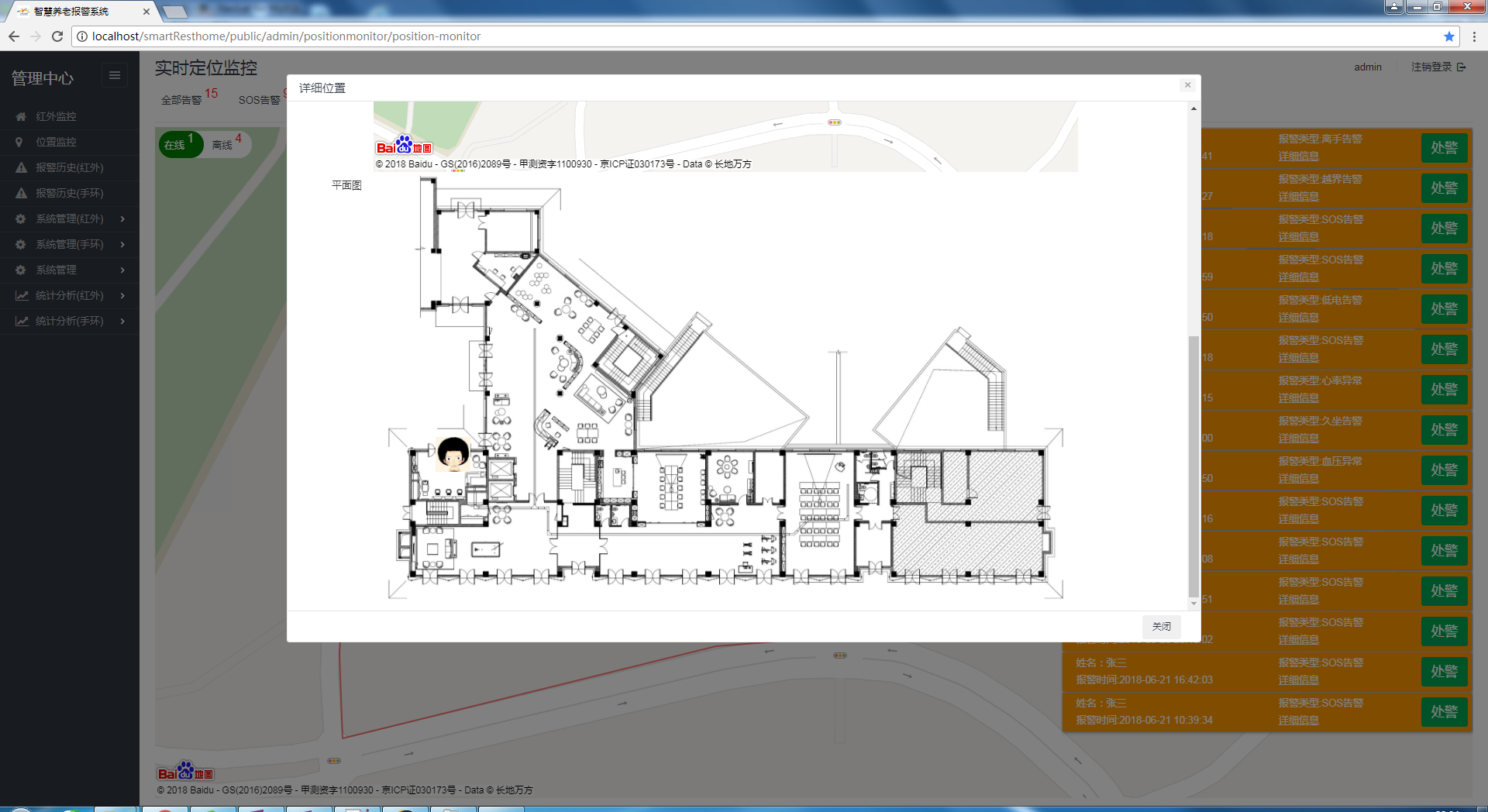1488x812 pixels.
Task: Click 处警 for the 久坐告警 alarm
Action: click(1445, 429)
